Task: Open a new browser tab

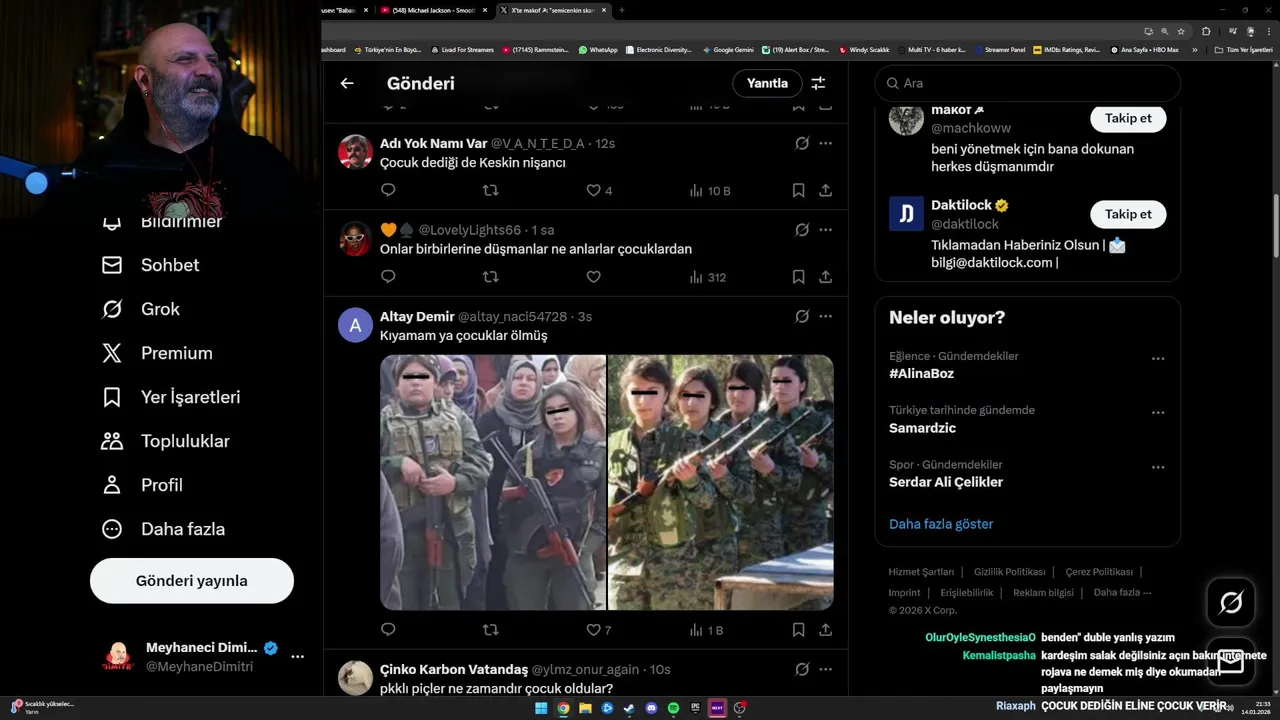Action: 622,10
